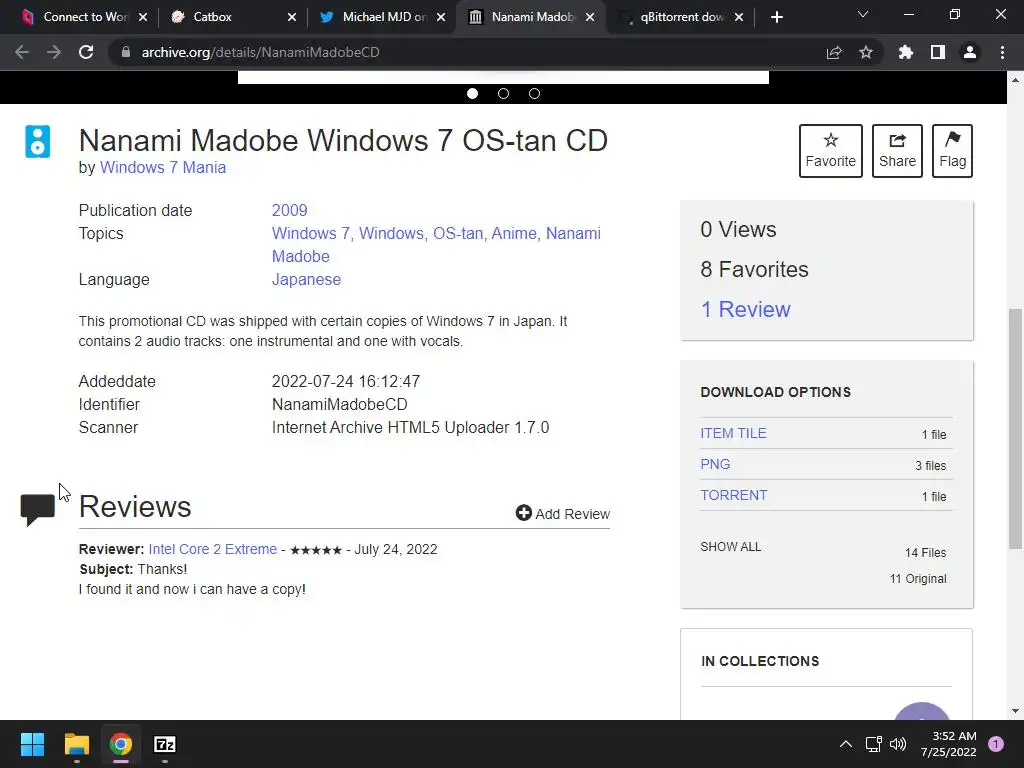This screenshot has height=768, width=1024.
Task: Open the Extensions puzzle icon
Action: pos(906,52)
